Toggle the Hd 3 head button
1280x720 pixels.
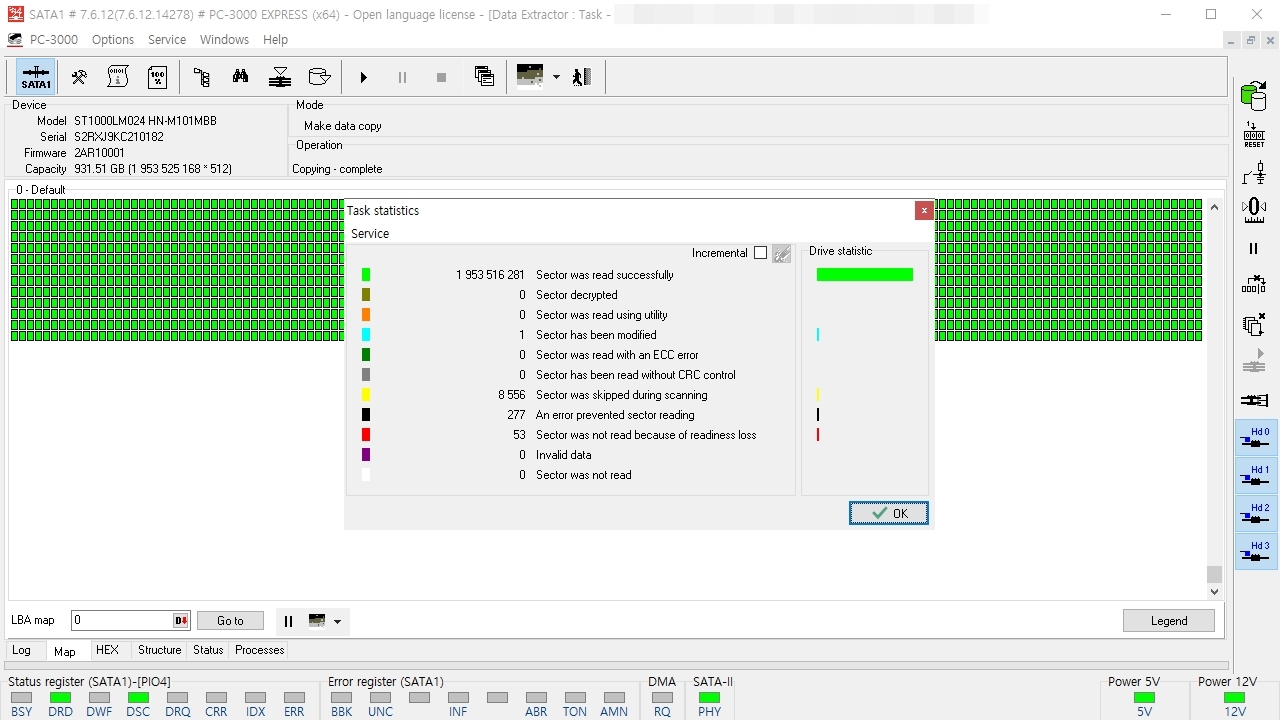pos(1256,552)
